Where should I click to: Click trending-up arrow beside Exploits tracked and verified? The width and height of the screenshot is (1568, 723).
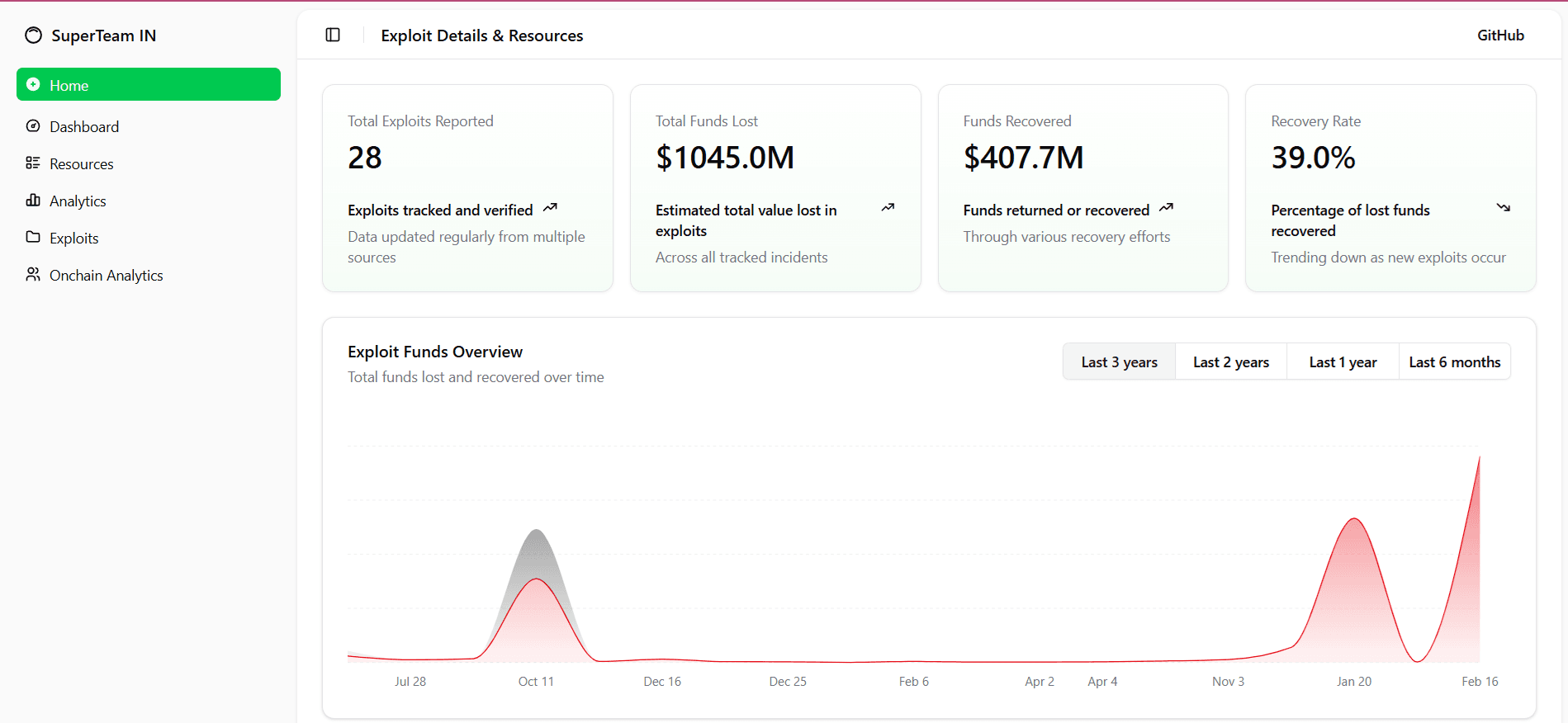point(550,208)
